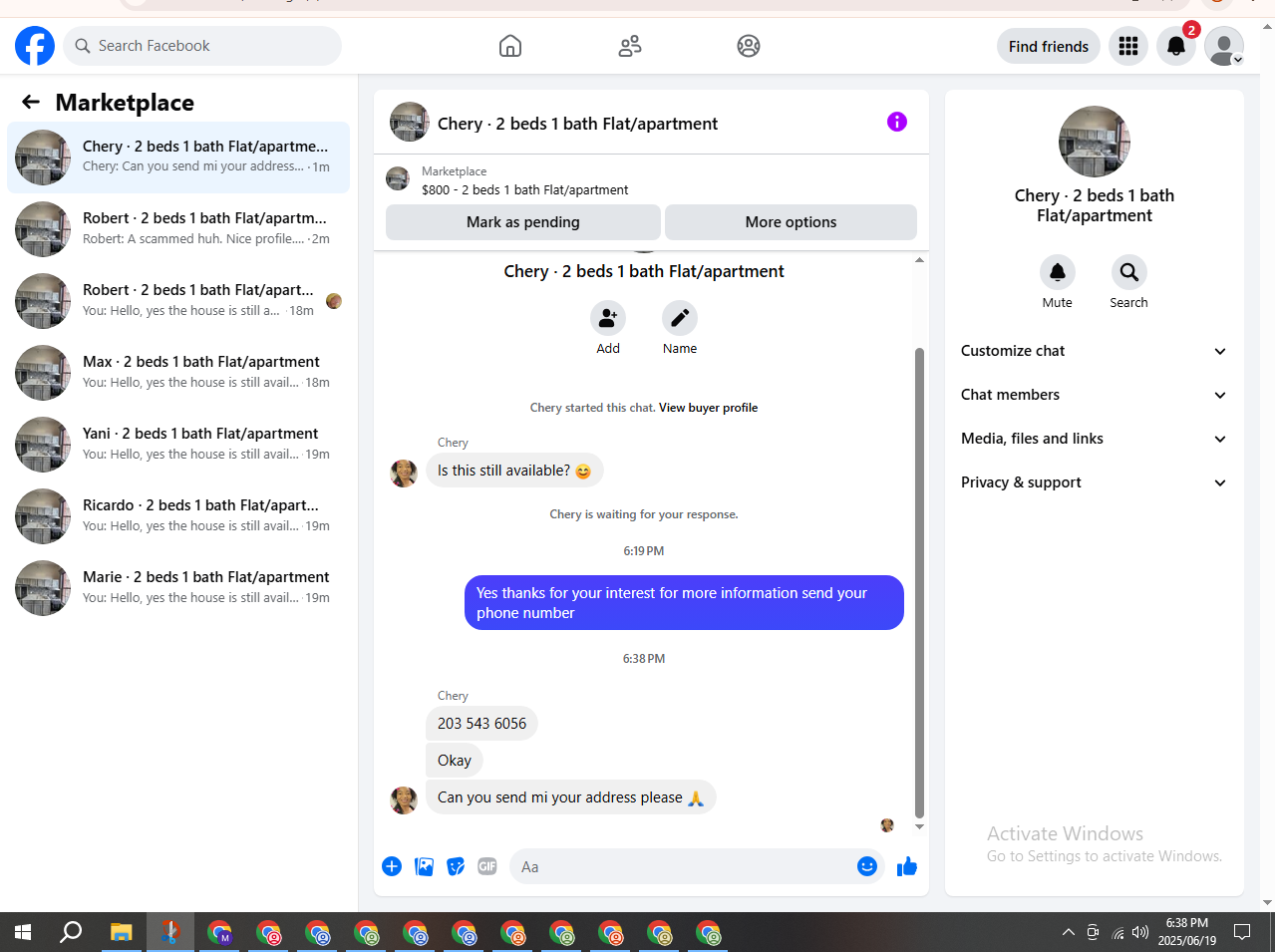This screenshot has height=952, width=1275.
Task: Click the Add people icon
Action: point(608,318)
